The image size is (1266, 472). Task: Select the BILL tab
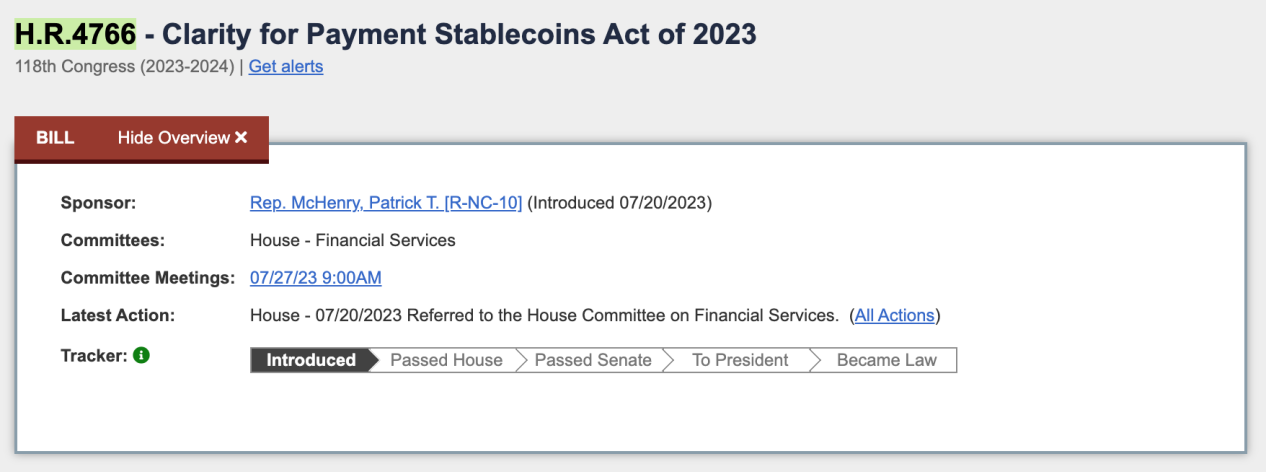click(x=56, y=138)
